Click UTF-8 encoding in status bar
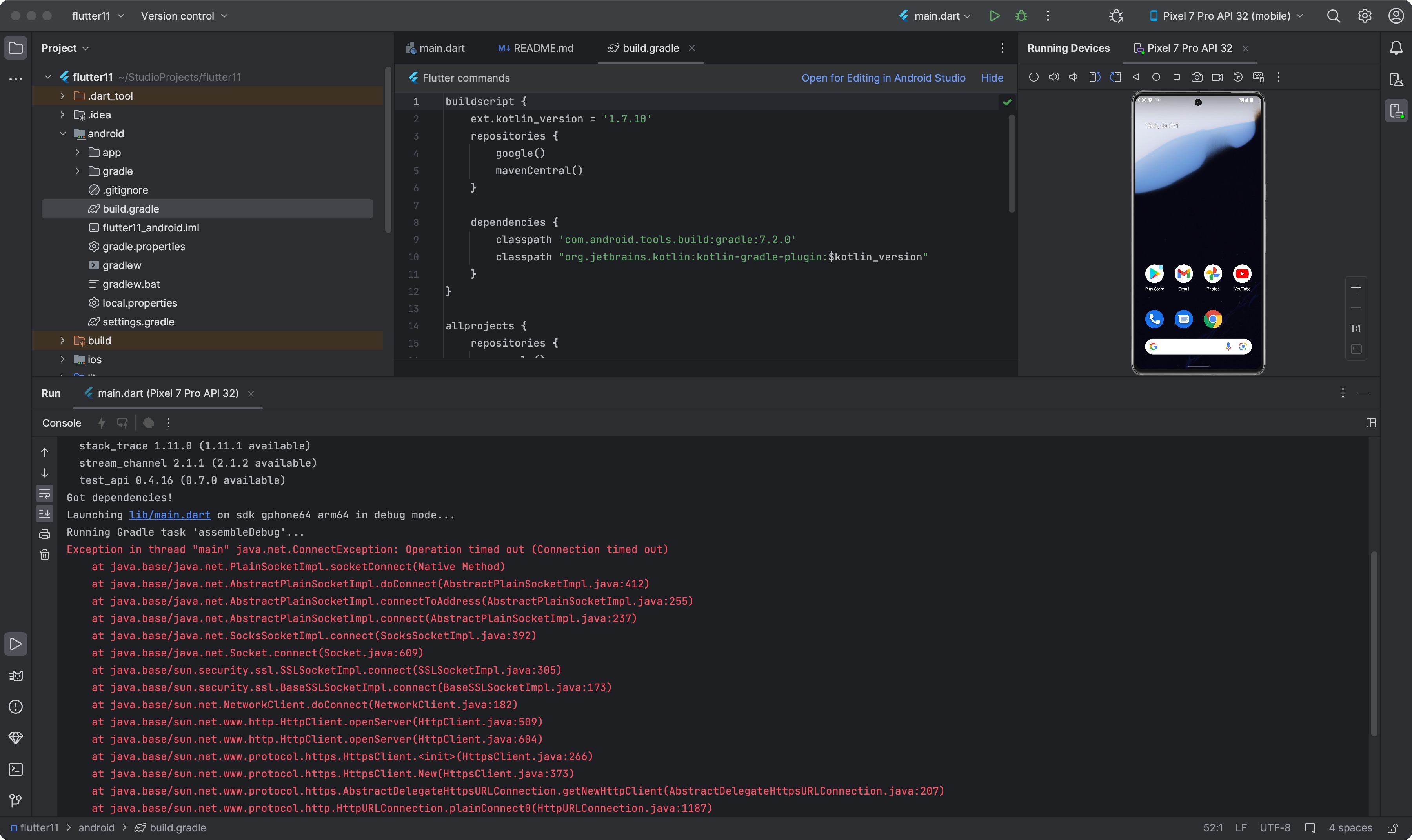The image size is (1412, 840). pos(1275,827)
